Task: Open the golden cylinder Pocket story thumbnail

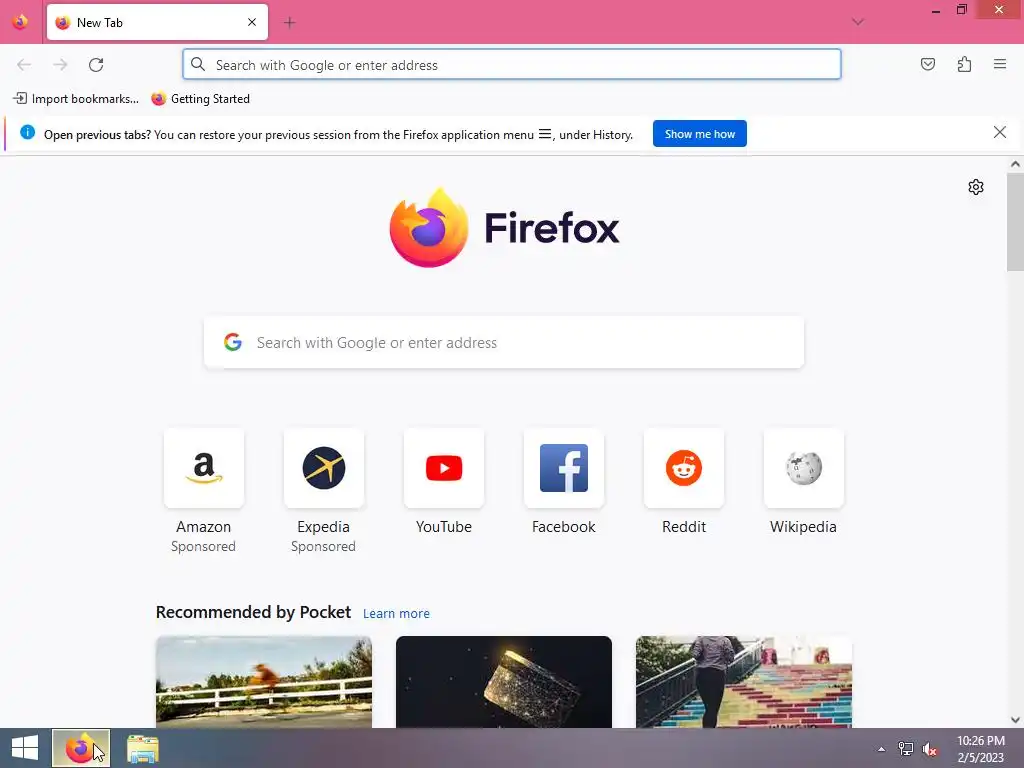Action: (504, 682)
